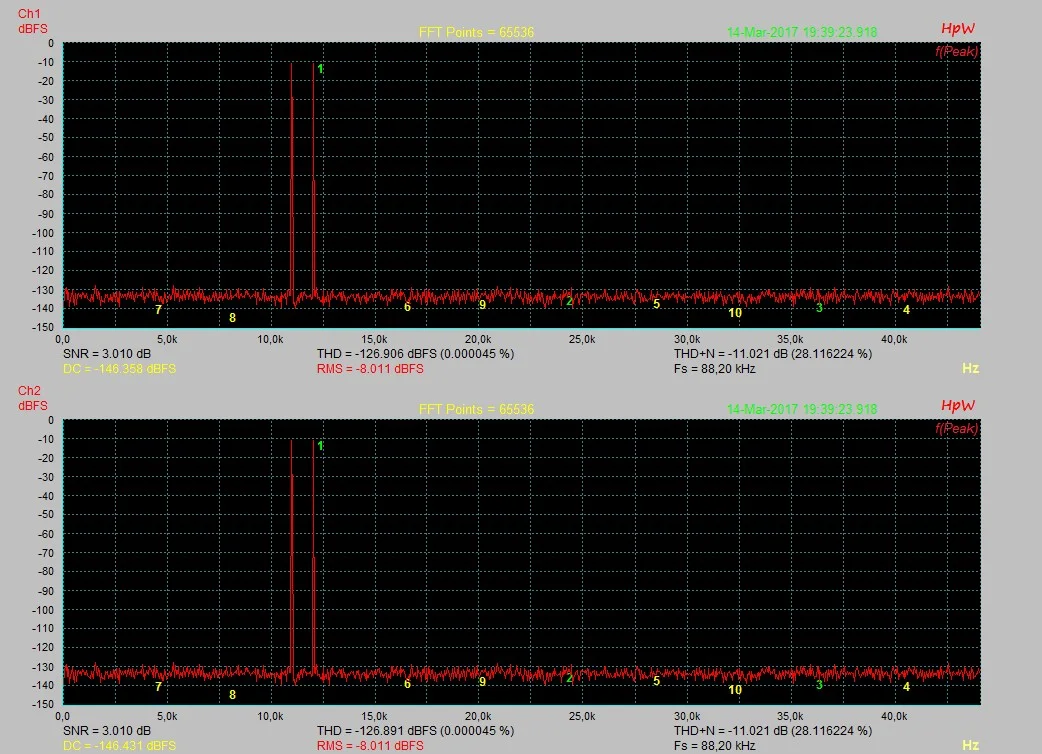Click f(Peak) label in Ch1 plot
1042x754 pixels.
[x=956, y=51]
